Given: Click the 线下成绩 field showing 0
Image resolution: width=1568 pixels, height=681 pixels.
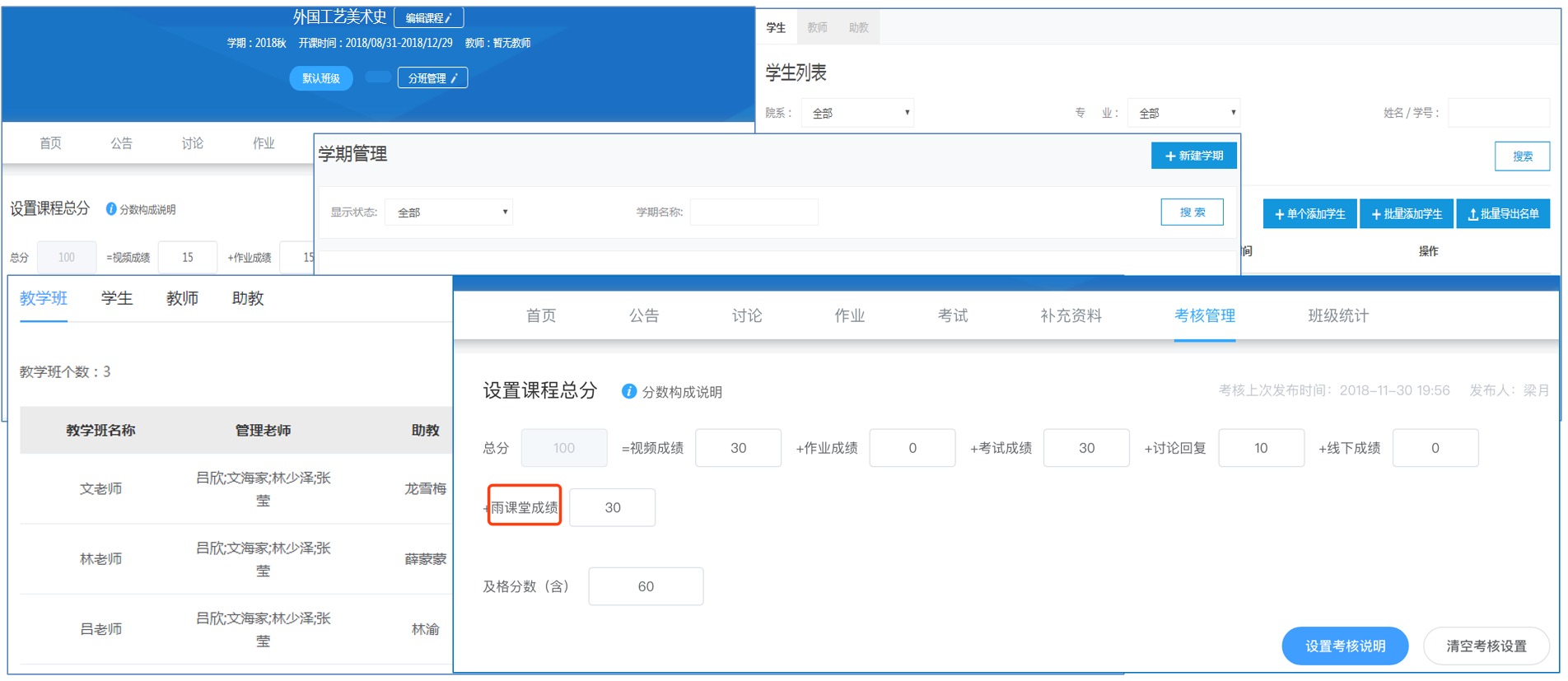Looking at the screenshot, I should tap(1435, 448).
